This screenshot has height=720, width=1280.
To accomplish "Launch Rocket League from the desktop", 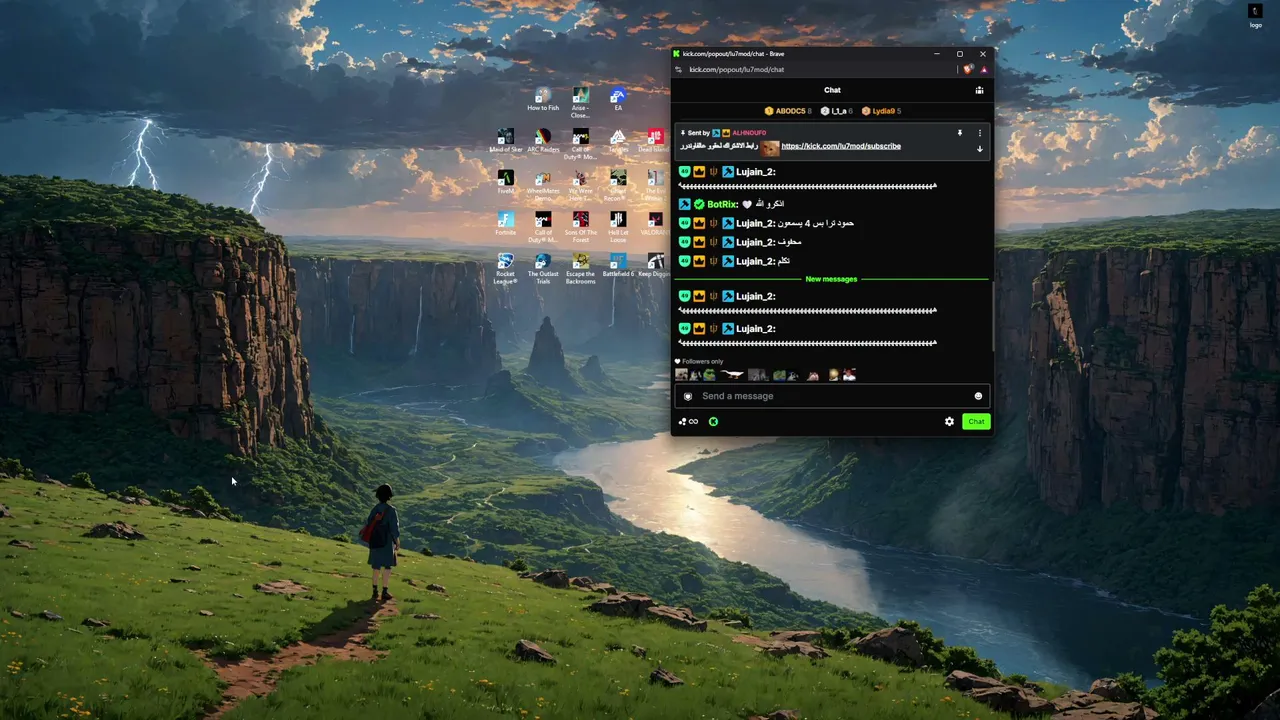I will [x=506, y=268].
